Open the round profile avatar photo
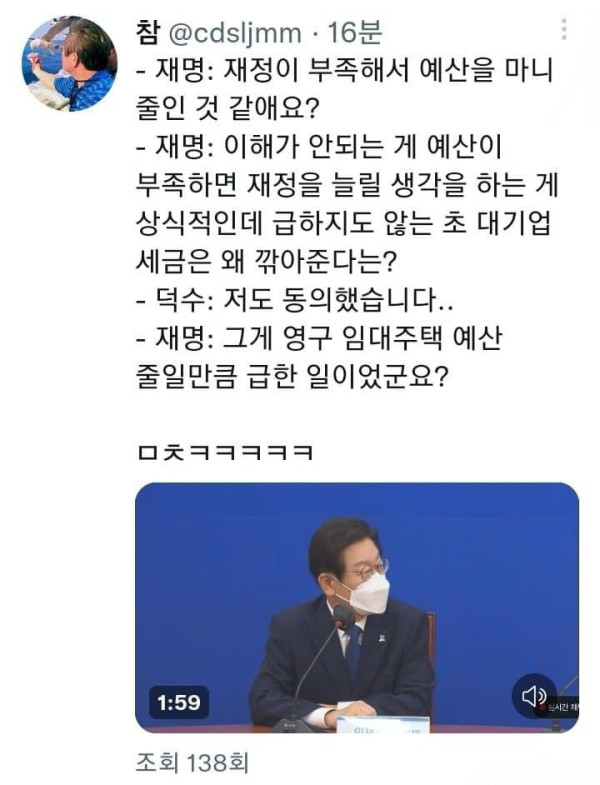This screenshot has height=785, width=600. click(x=69, y=64)
